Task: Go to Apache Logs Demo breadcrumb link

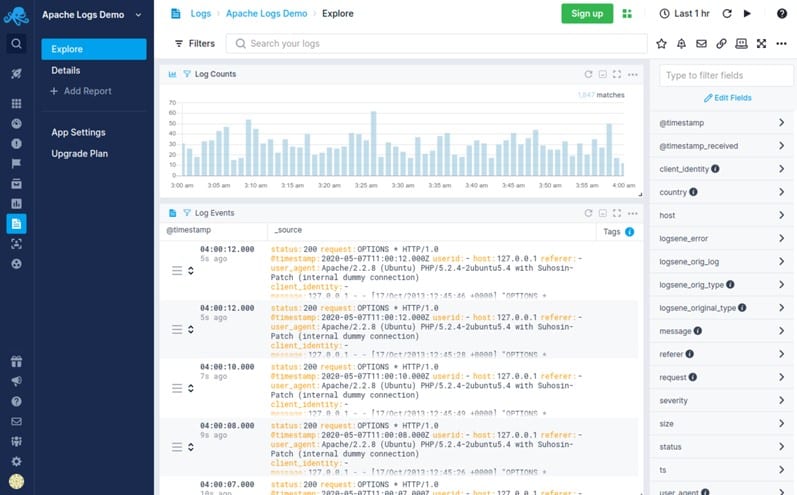Action: [x=266, y=14]
